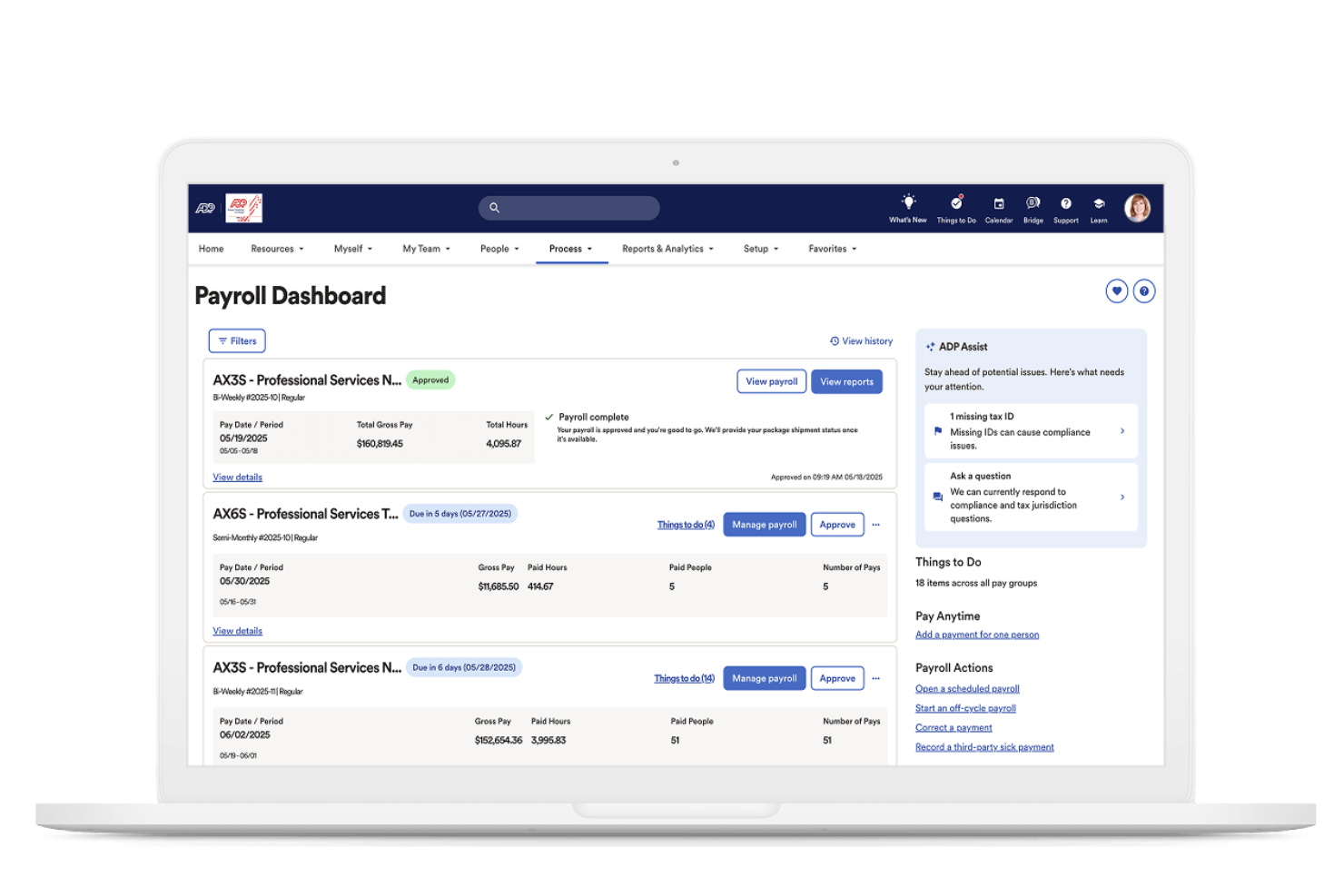Click the profile avatar photo
Image resolution: width=1344 pixels, height=896 pixels.
pyautogui.click(x=1138, y=208)
